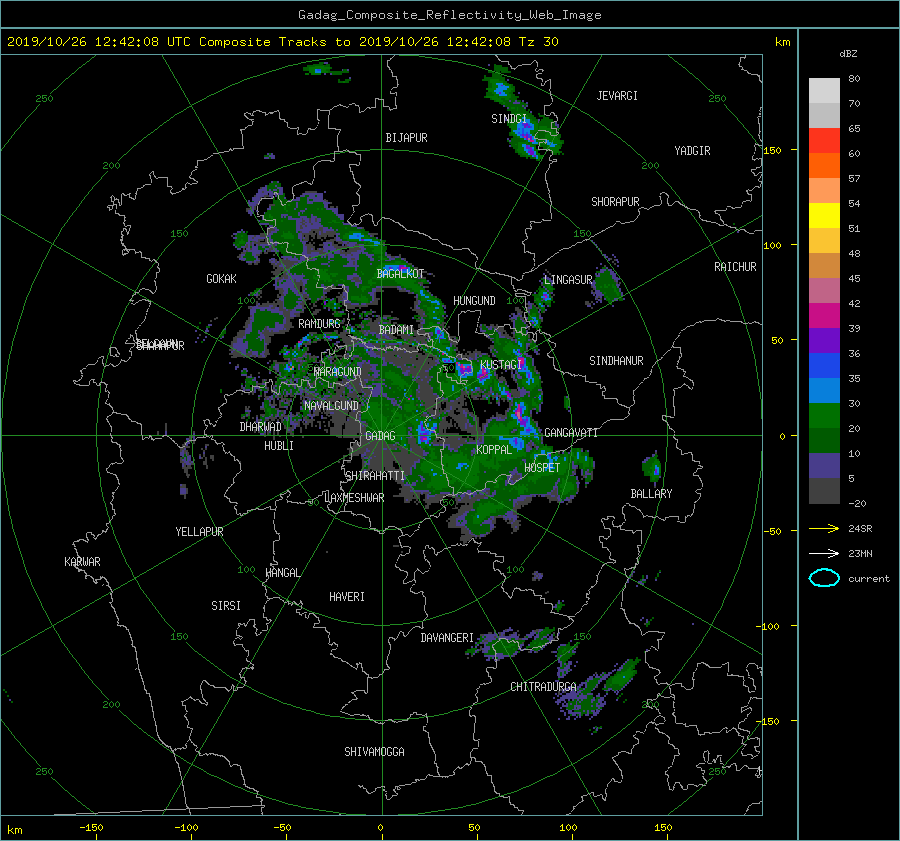The height and width of the screenshot is (841, 900).
Task: Click the SHIRAHATTI city label
Action: [375, 475]
